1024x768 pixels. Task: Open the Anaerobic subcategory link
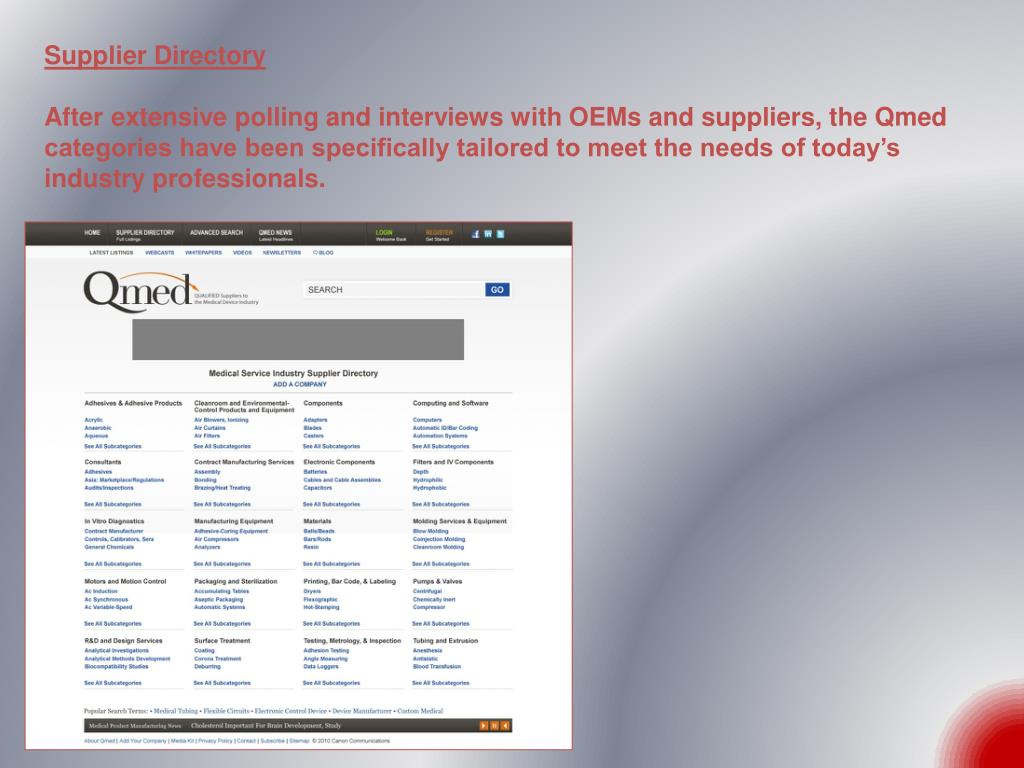tap(98, 428)
